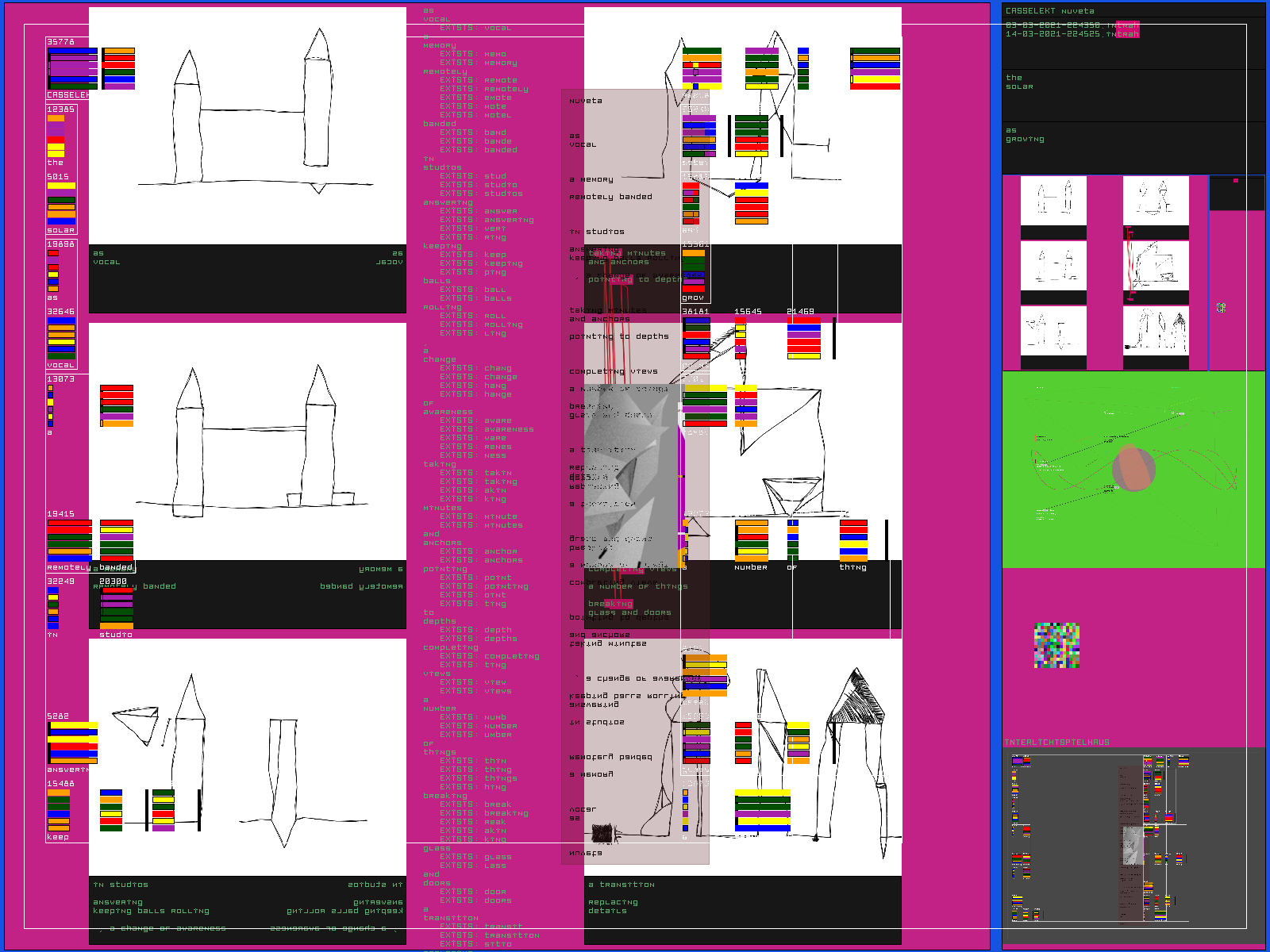This screenshot has height=952, width=1270.
Task: Select the color bars labeled thing
Action: click(853, 541)
